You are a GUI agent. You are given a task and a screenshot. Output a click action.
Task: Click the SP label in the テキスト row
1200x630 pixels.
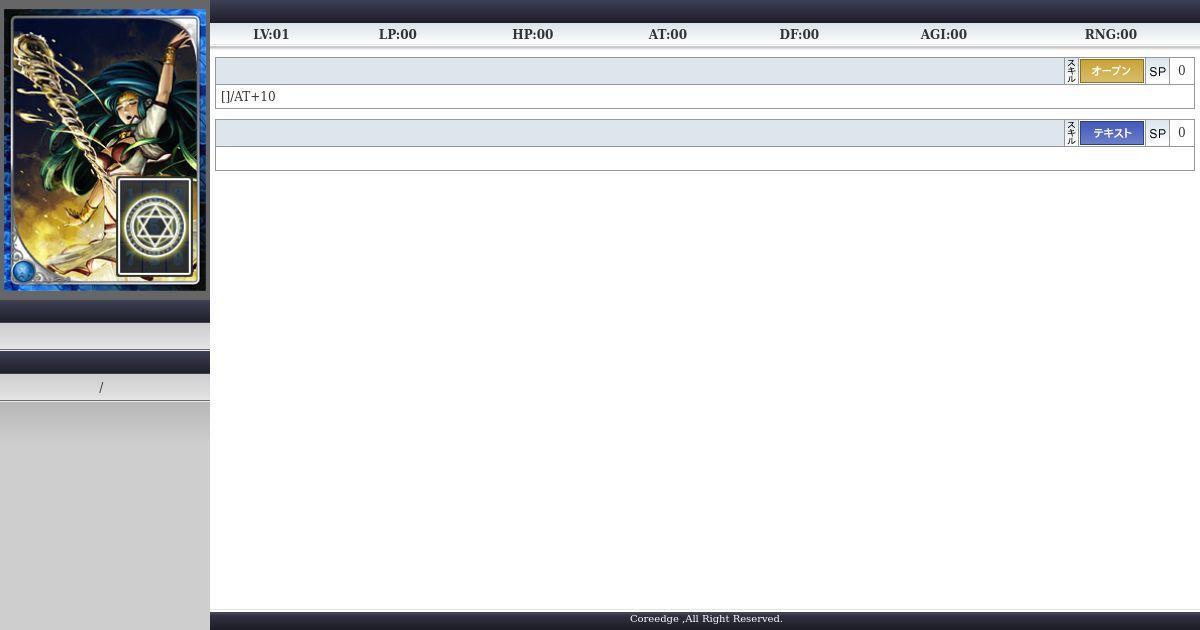1157,133
